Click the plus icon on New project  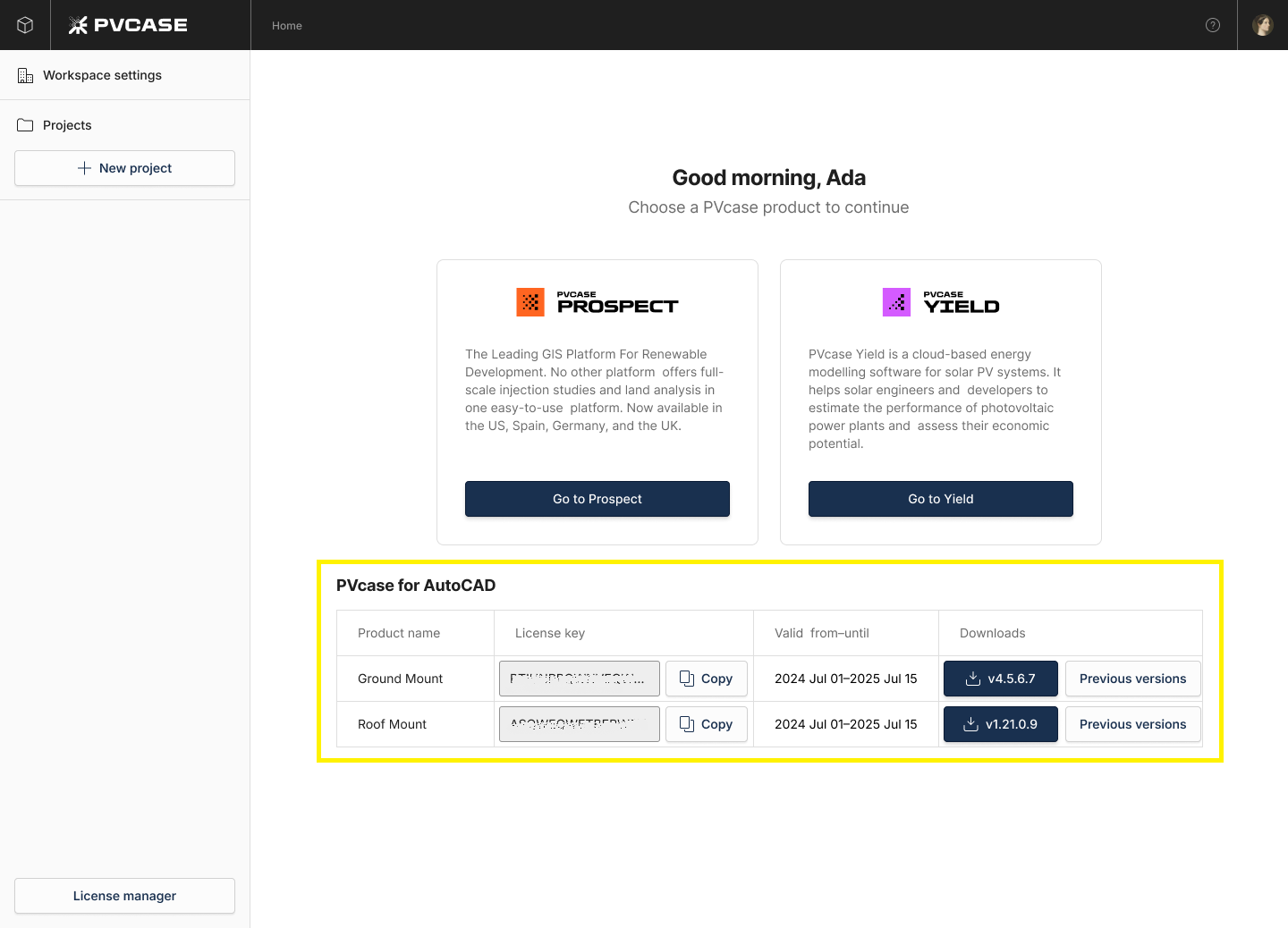point(84,168)
